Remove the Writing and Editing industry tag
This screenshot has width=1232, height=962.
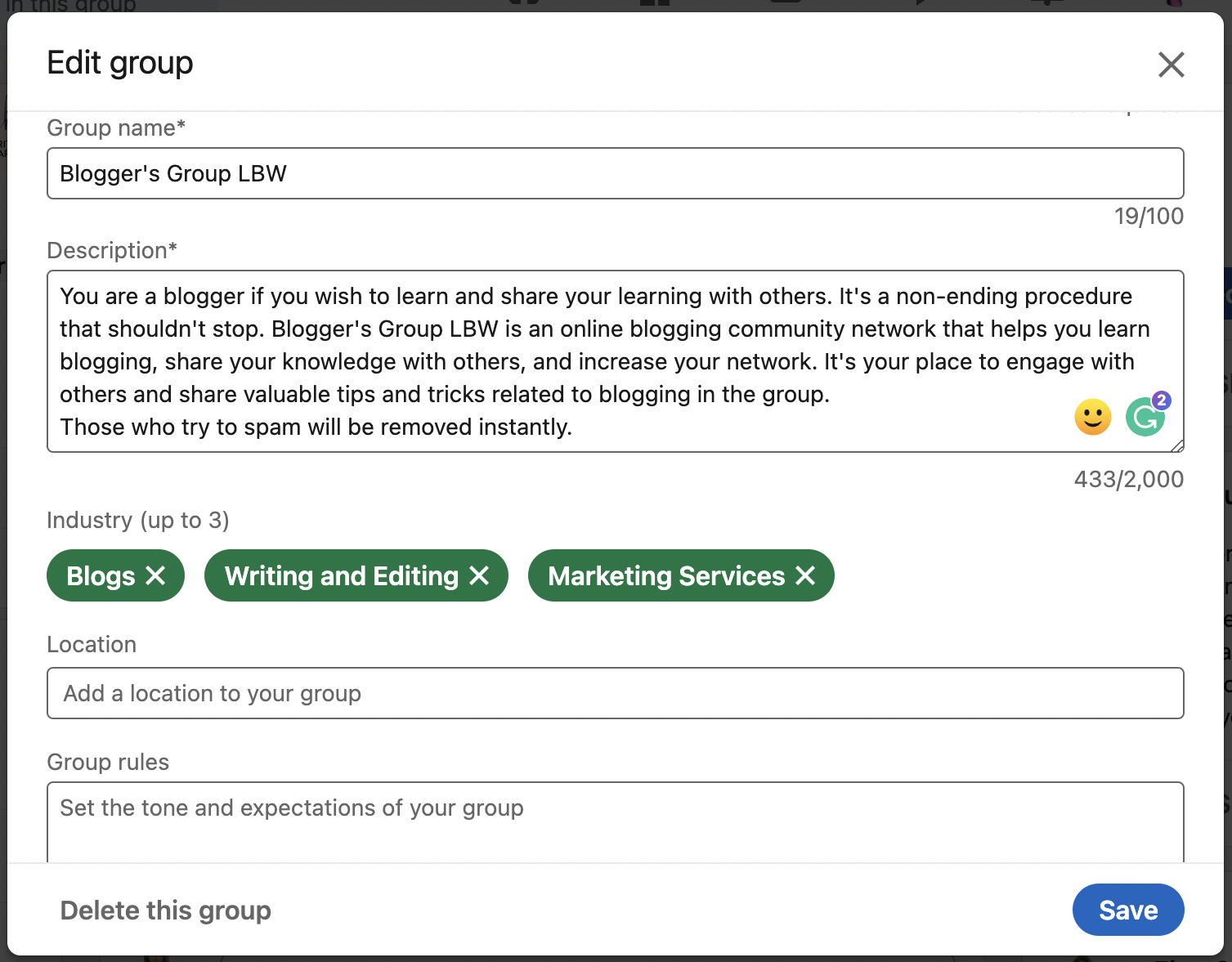(481, 575)
